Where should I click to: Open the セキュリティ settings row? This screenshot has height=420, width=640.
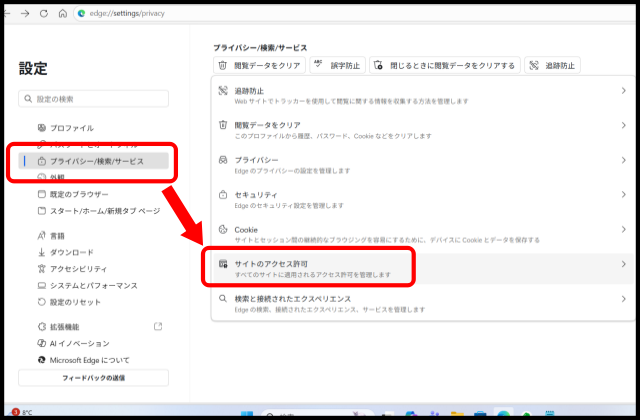tap(423, 199)
